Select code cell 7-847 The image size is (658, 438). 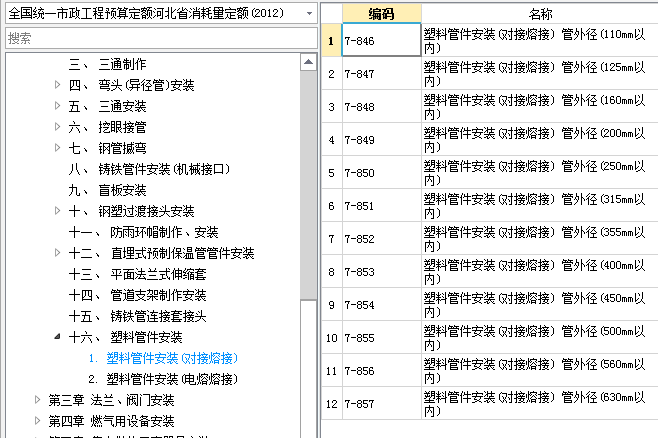pyautogui.click(x=381, y=73)
